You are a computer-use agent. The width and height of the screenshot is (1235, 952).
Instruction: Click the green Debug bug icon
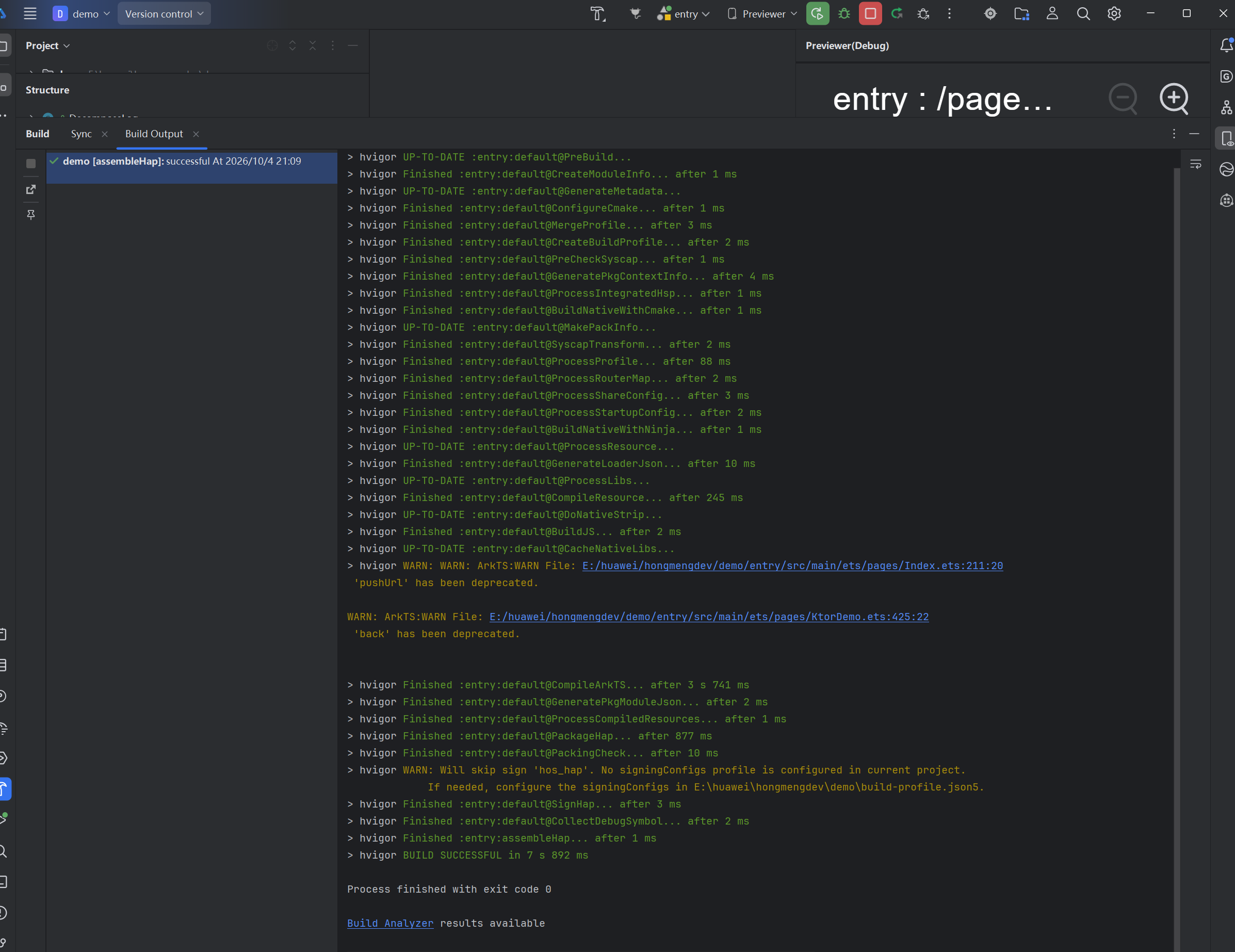(843, 13)
